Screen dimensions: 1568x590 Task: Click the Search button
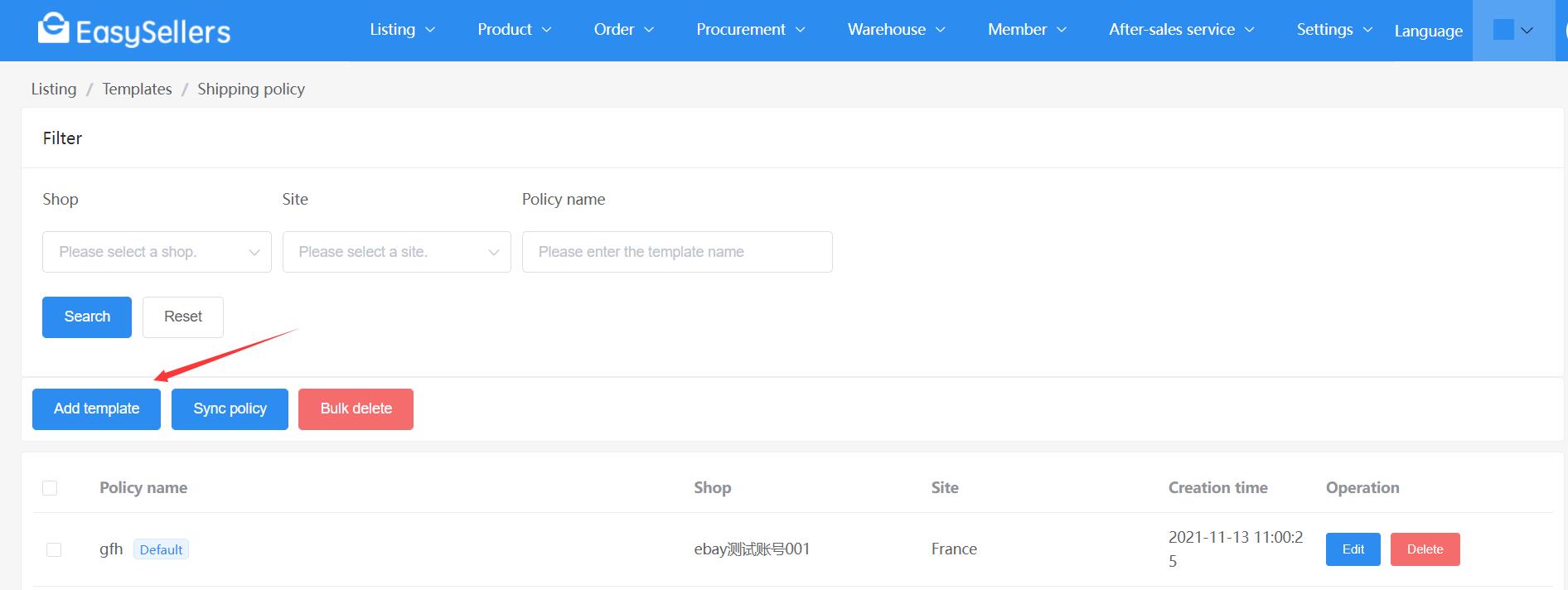pyautogui.click(x=87, y=317)
